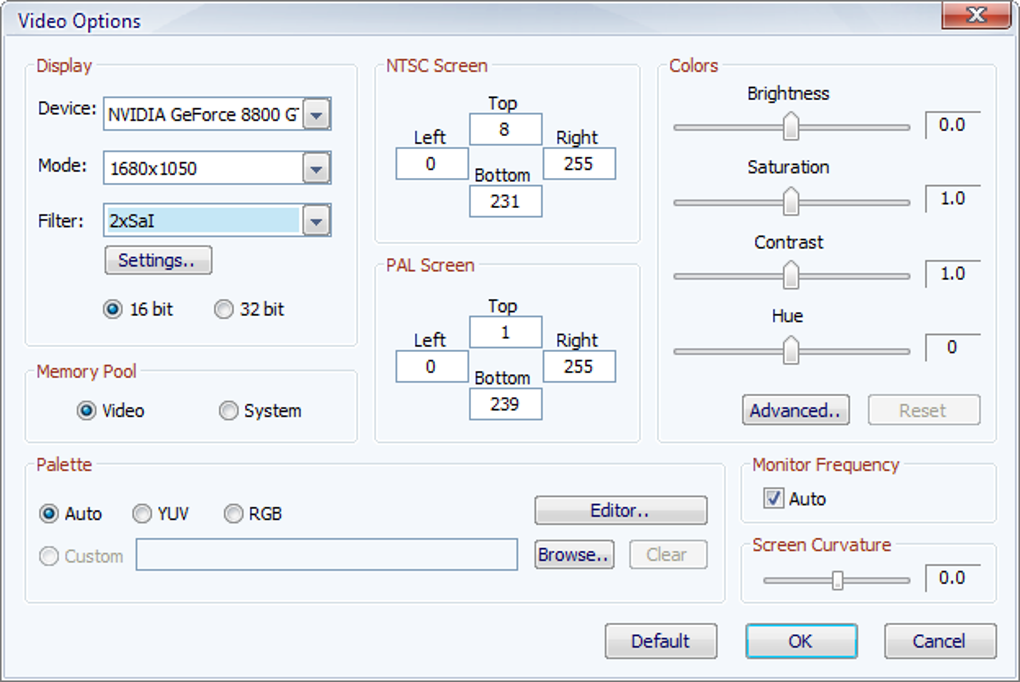Click the NVIDIA GeForce device combo field
1020x682 pixels.
click(x=217, y=115)
